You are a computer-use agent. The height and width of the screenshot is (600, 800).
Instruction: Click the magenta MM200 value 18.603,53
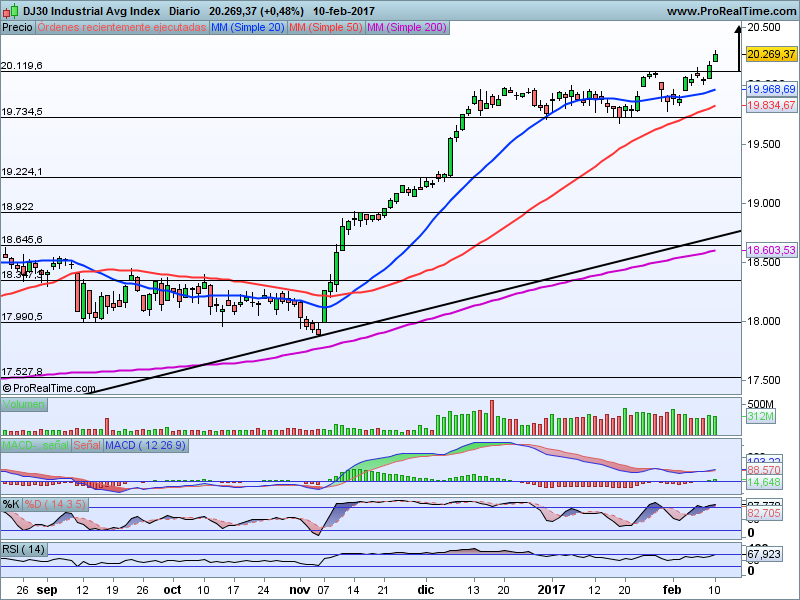771,250
